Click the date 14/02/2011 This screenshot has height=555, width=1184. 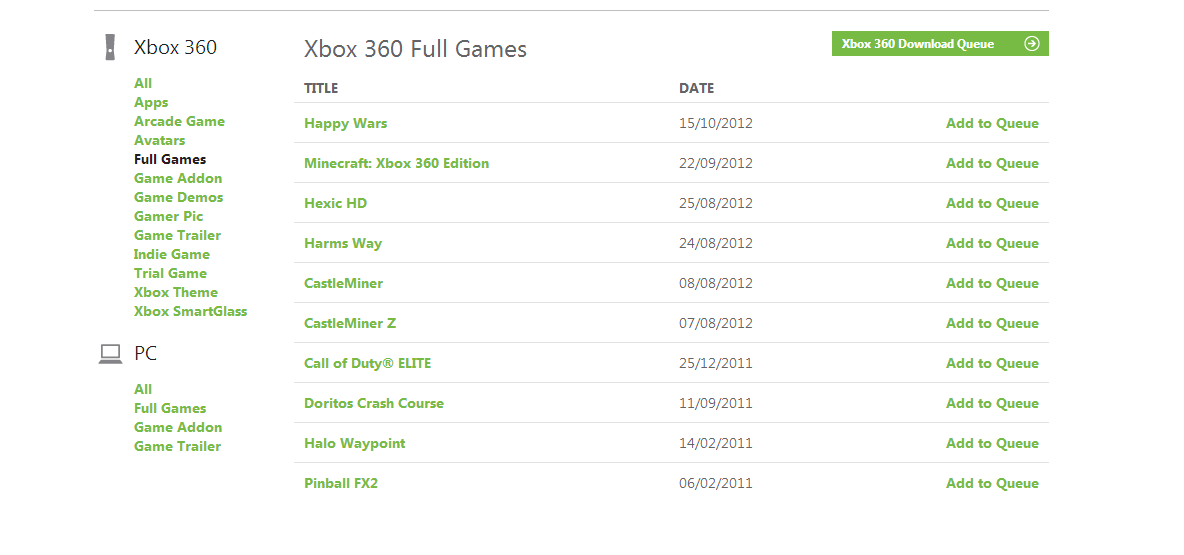coord(716,443)
